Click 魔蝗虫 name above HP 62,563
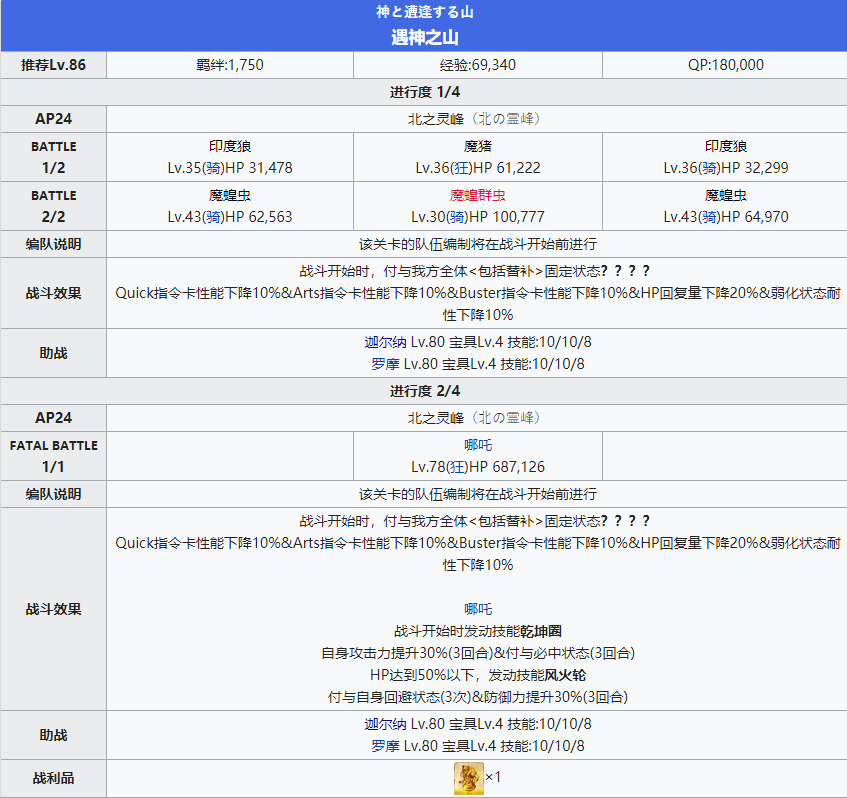Image resolution: width=847 pixels, height=798 pixels. (x=230, y=195)
